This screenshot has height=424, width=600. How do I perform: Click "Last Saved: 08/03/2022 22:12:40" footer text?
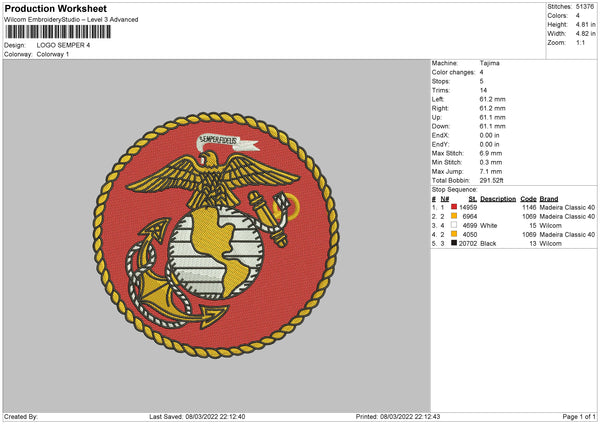click(x=197, y=417)
